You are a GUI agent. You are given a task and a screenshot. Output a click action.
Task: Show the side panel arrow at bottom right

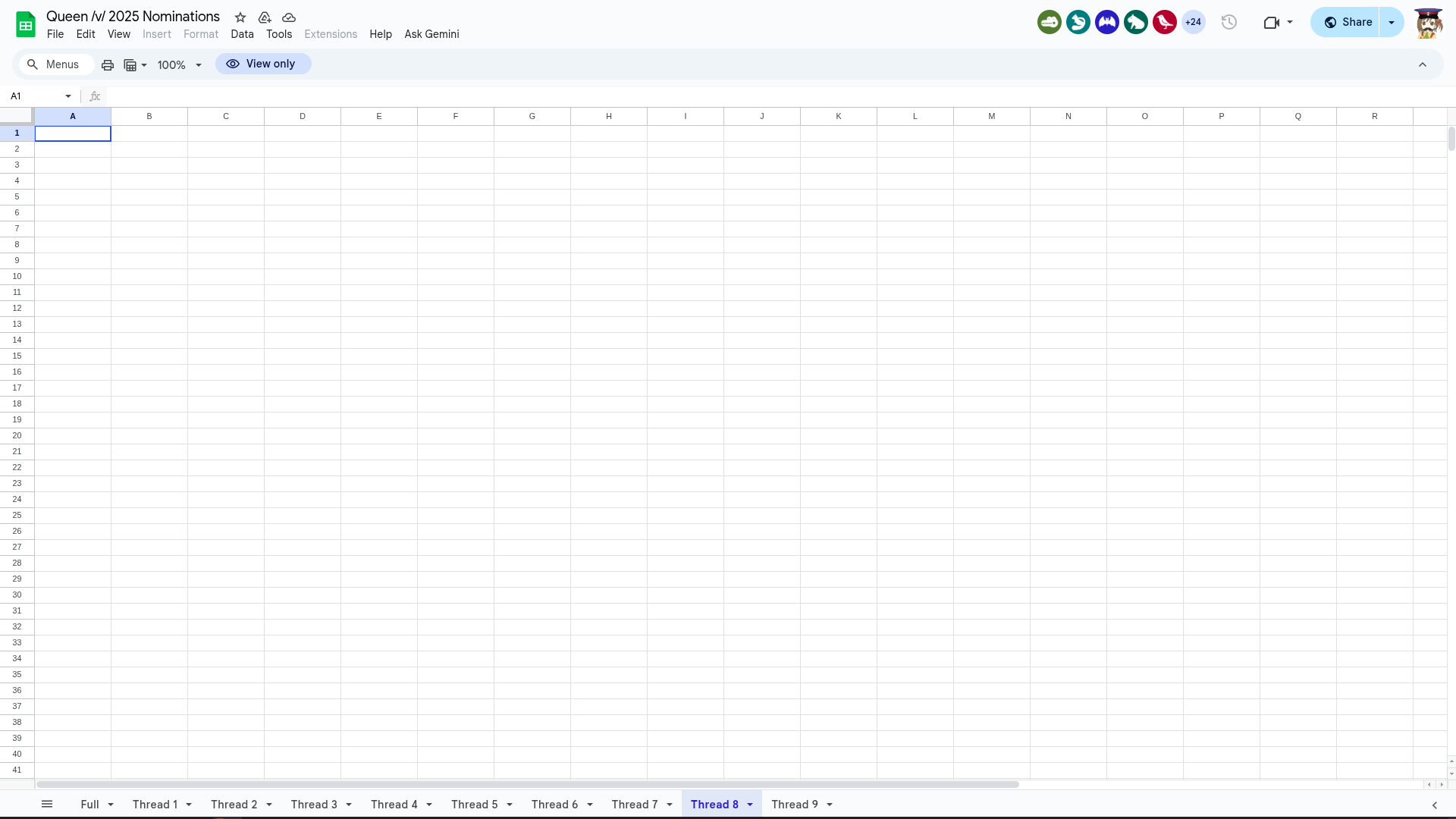coord(1435,805)
